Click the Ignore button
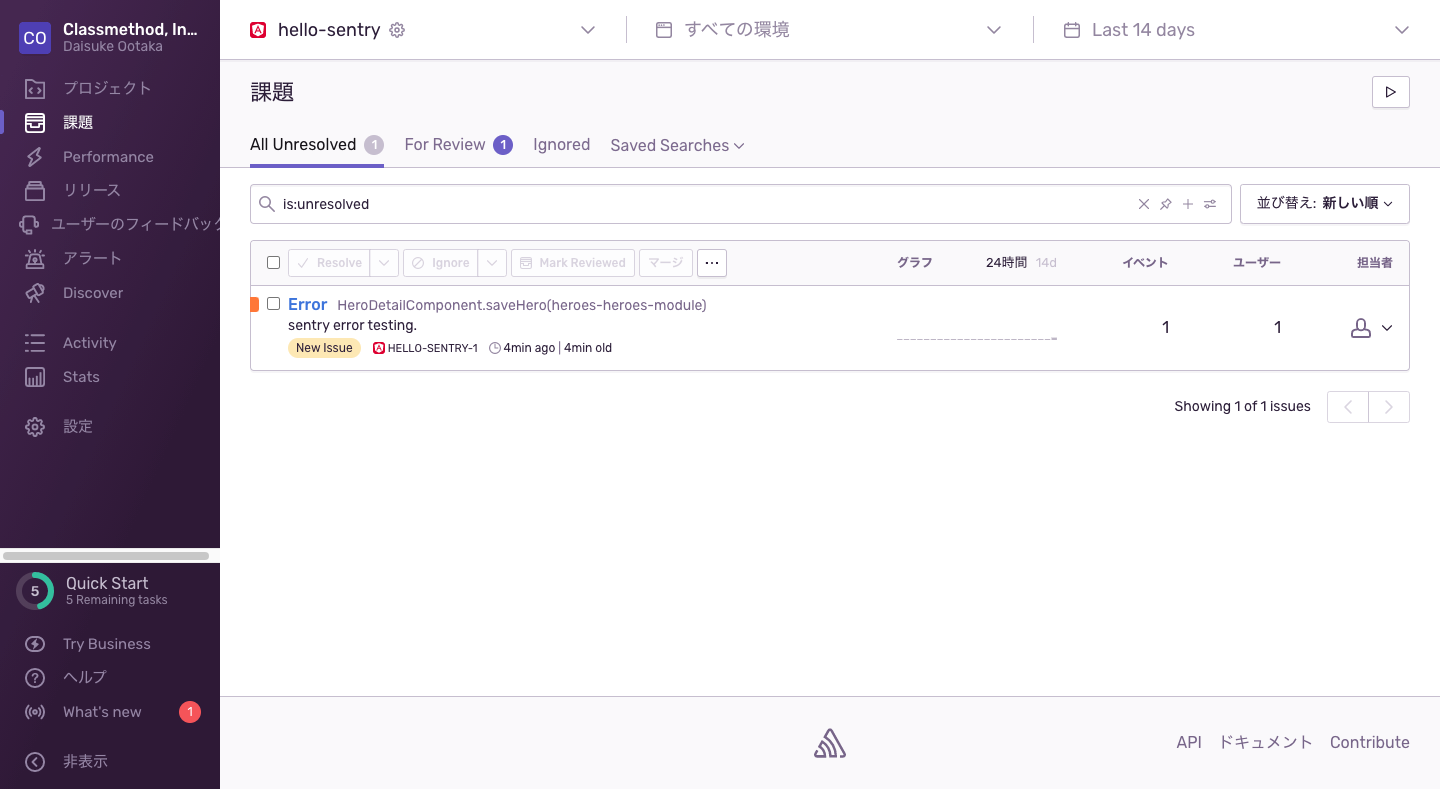The height and width of the screenshot is (789, 1440). point(440,263)
